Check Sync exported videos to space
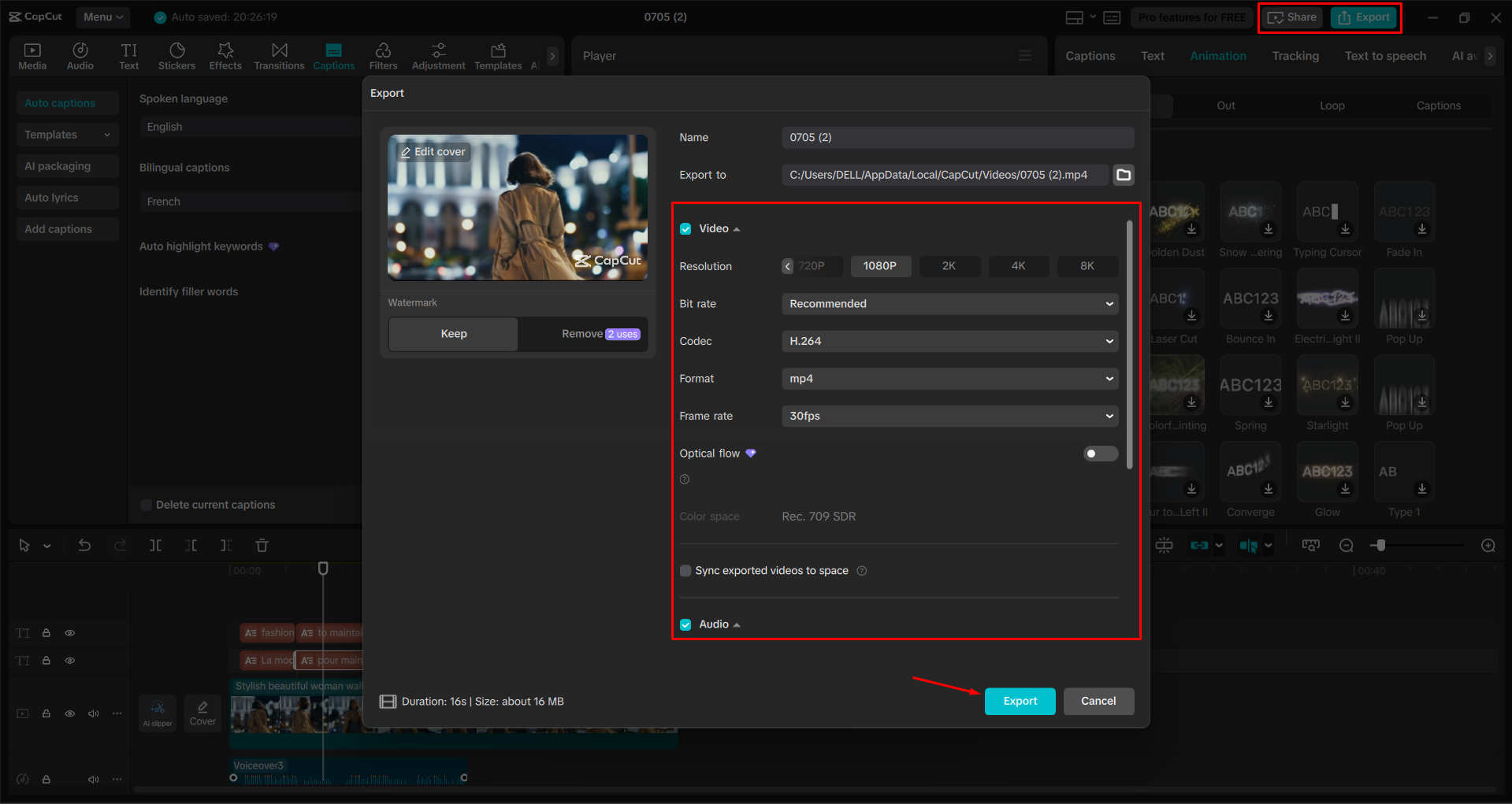The image size is (1512, 804). click(x=685, y=570)
